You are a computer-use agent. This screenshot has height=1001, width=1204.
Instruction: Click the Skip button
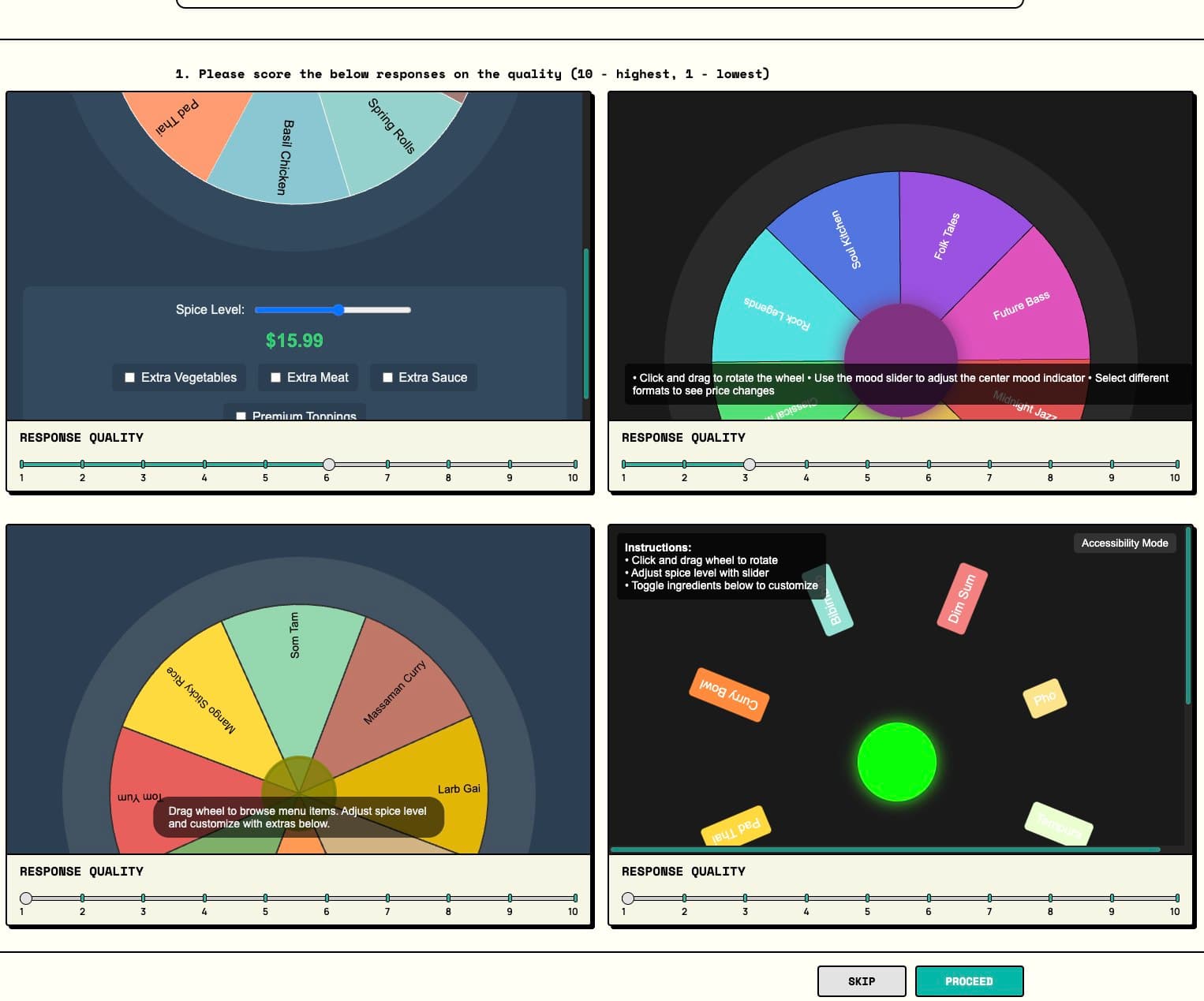click(x=861, y=981)
